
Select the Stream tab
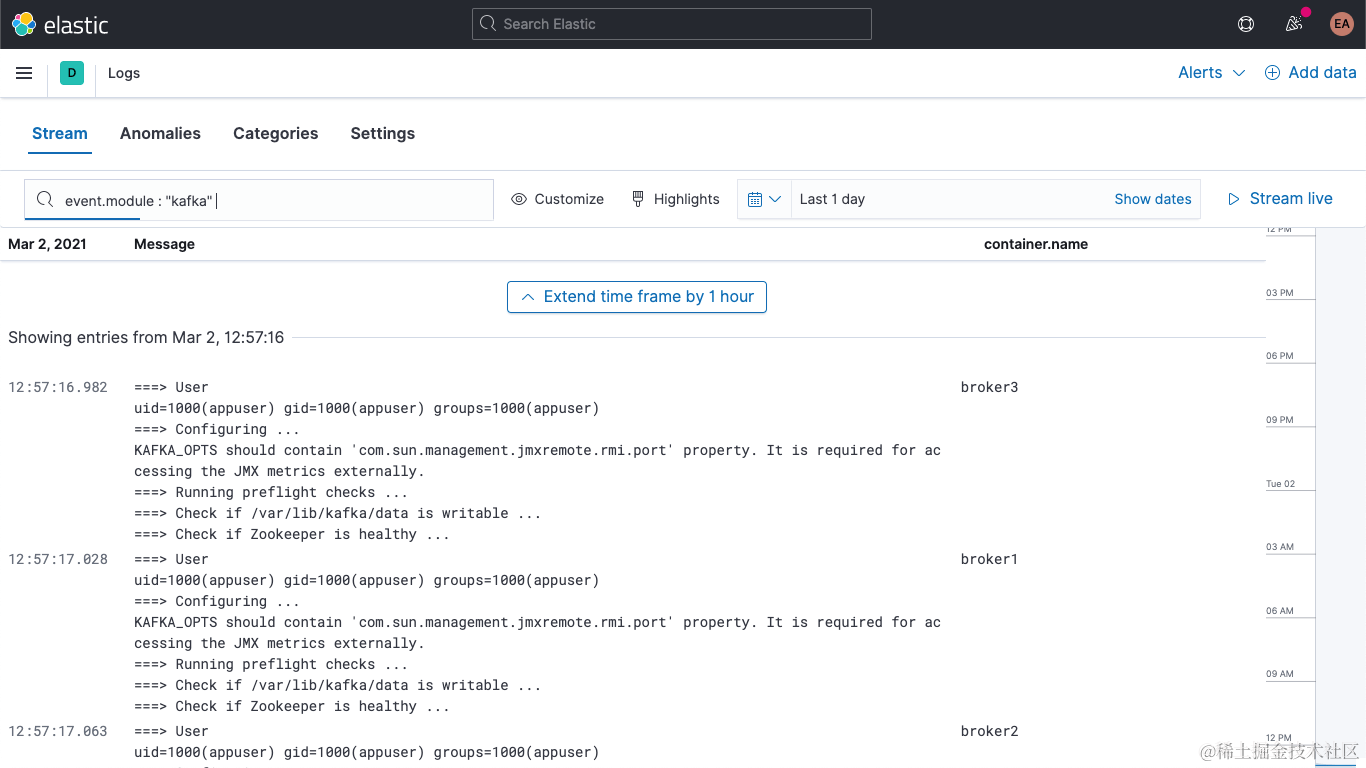coord(60,133)
